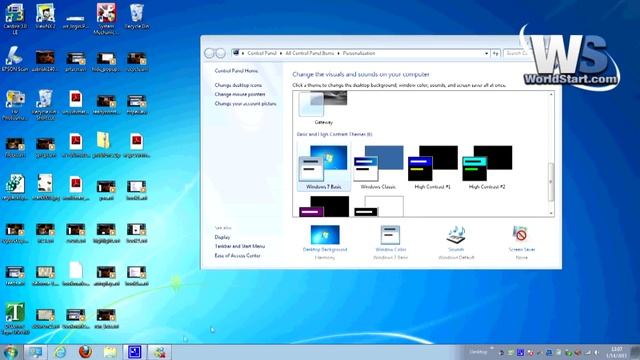Viewport: 640px width, 360px height.
Task: Open the Sounds setting
Action: tap(456, 242)
